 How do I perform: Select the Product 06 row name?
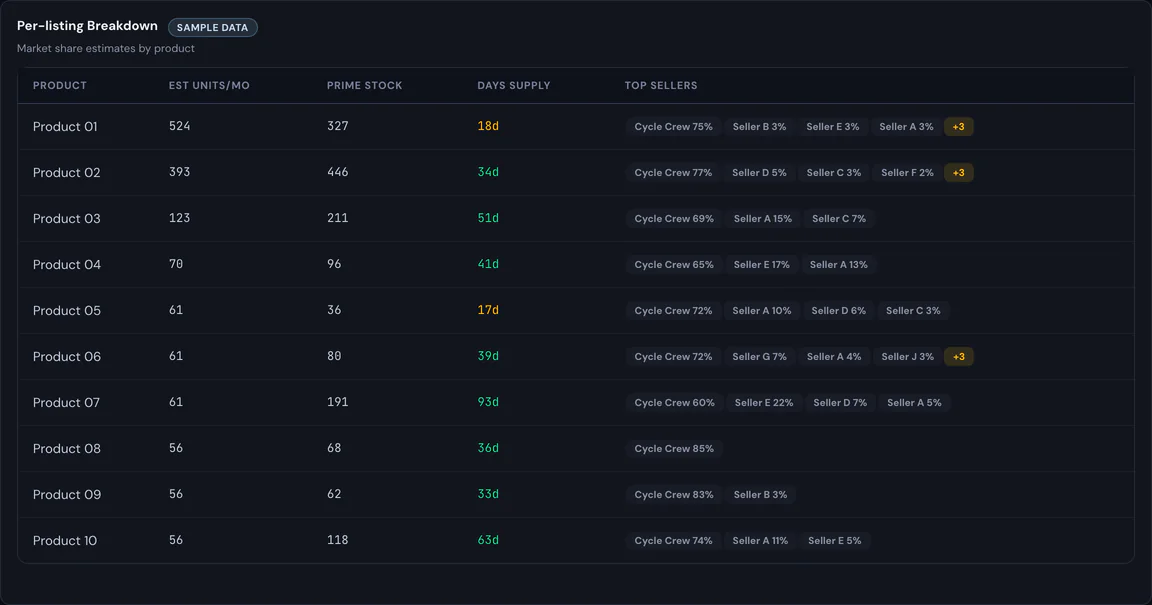point(67,357)
